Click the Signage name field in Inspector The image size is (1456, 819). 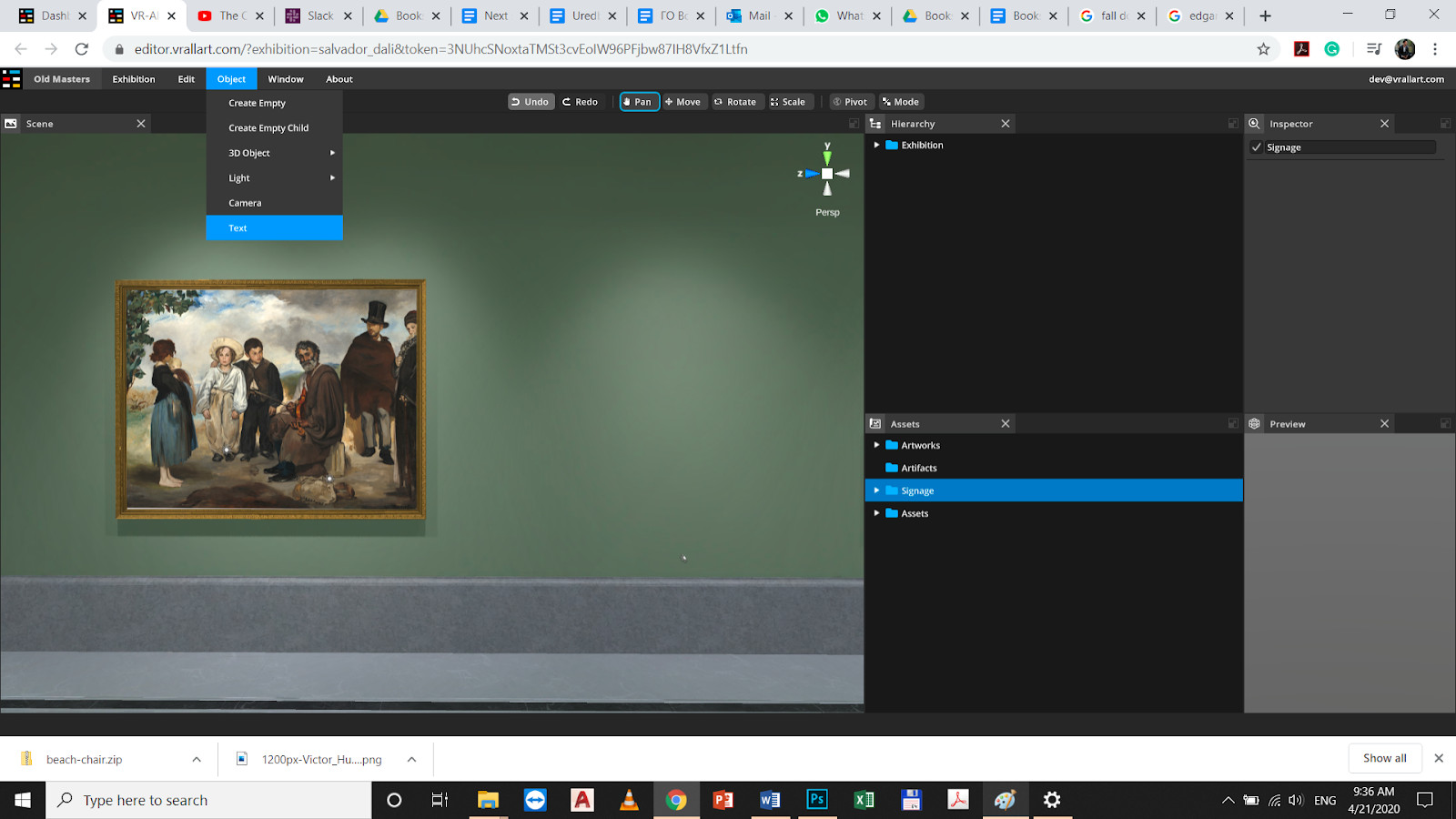(x=1350, y=147)
